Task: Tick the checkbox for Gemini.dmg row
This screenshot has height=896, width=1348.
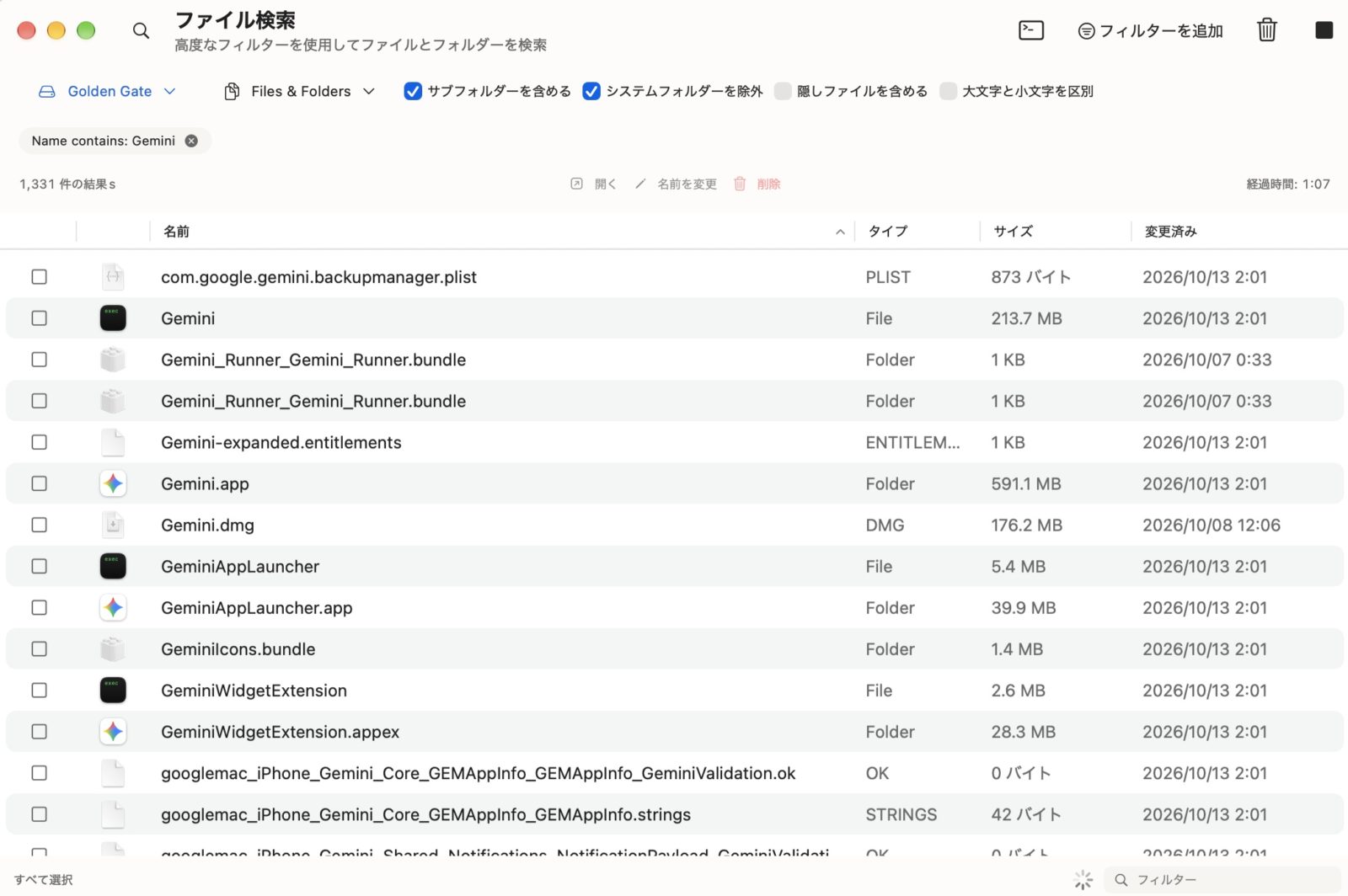Action: tap(39, 525)
